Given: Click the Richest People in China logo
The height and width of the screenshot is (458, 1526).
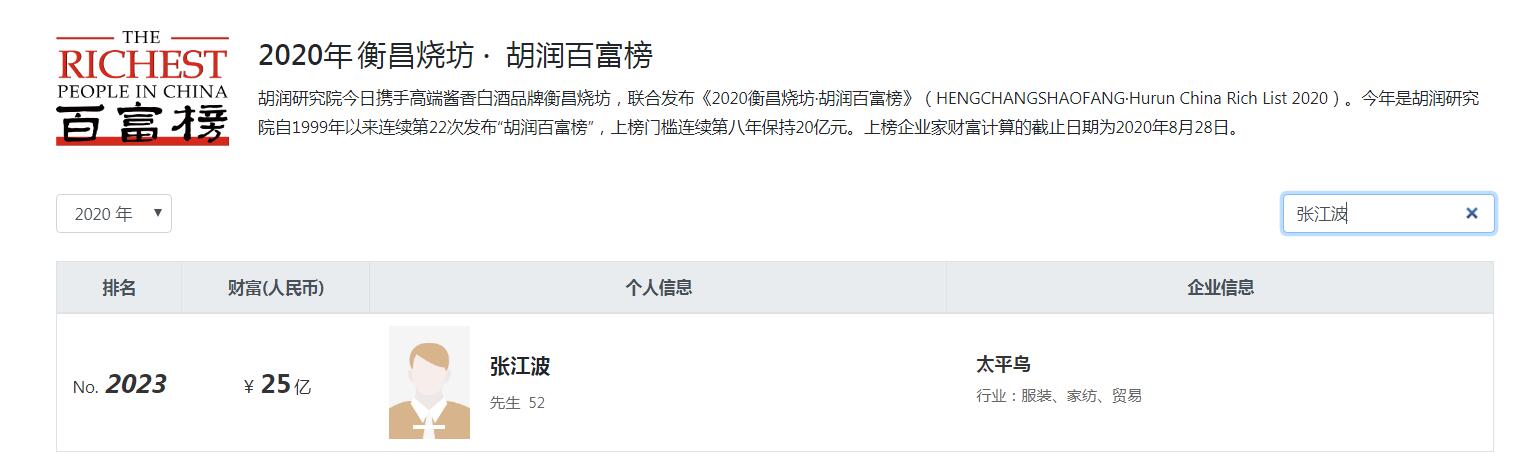Looking at the screenshot, I should pos(142,88).
